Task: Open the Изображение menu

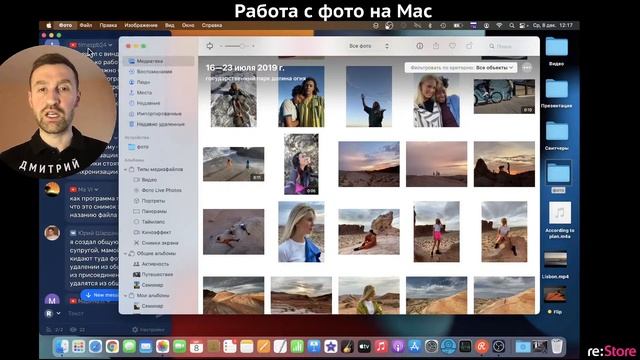Action: point(141,25)
